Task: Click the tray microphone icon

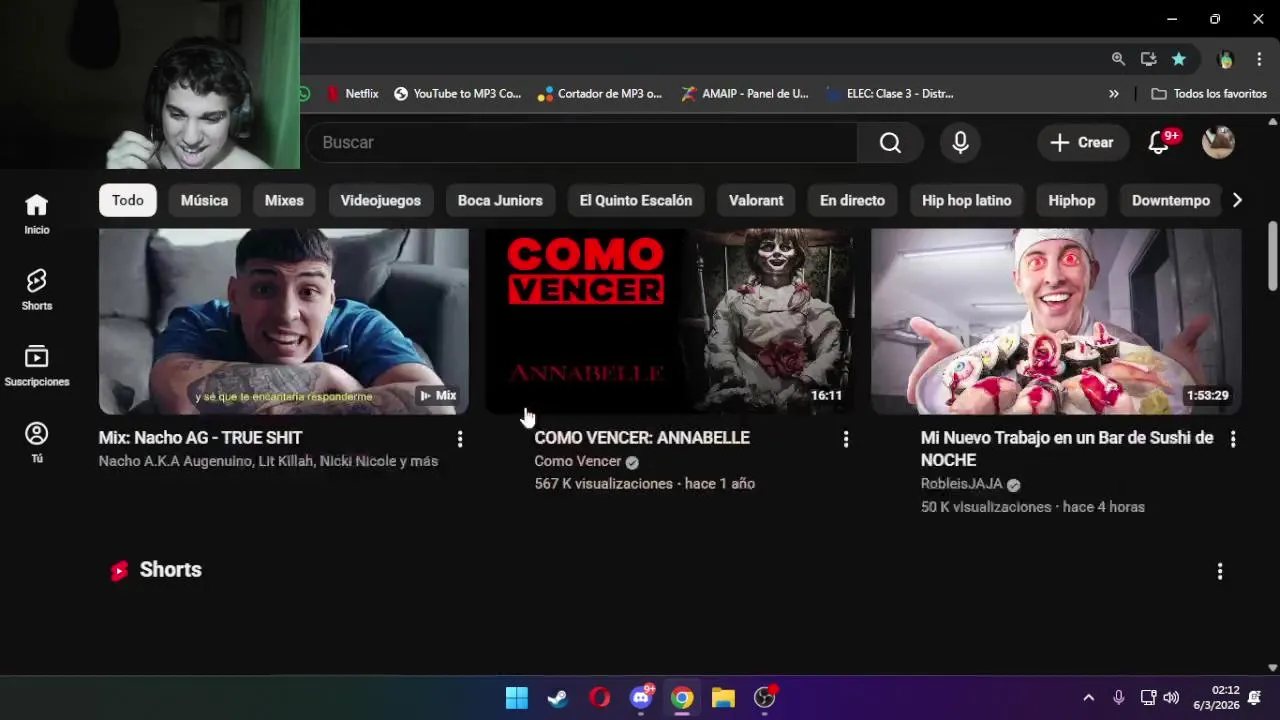Action: click(1119, 698)
